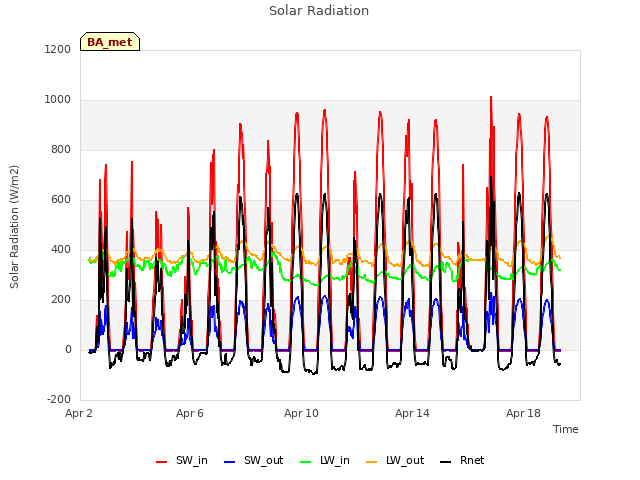Click the blue SW_out legend swatch

point(230,462)
